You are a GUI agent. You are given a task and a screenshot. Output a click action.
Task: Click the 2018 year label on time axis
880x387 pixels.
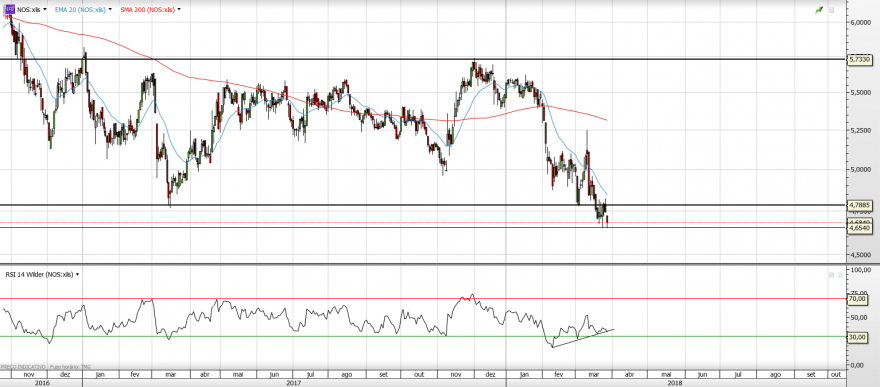click(676, 383)
